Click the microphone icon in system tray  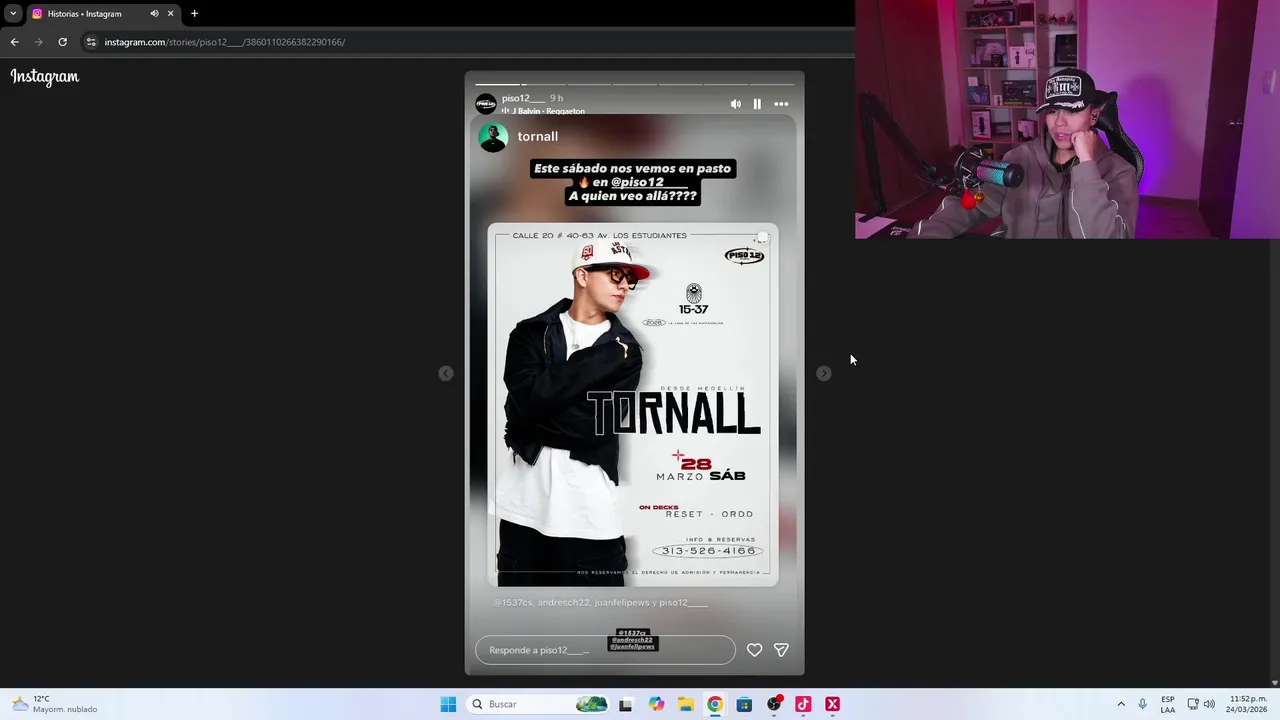(x=1143, y=704)
